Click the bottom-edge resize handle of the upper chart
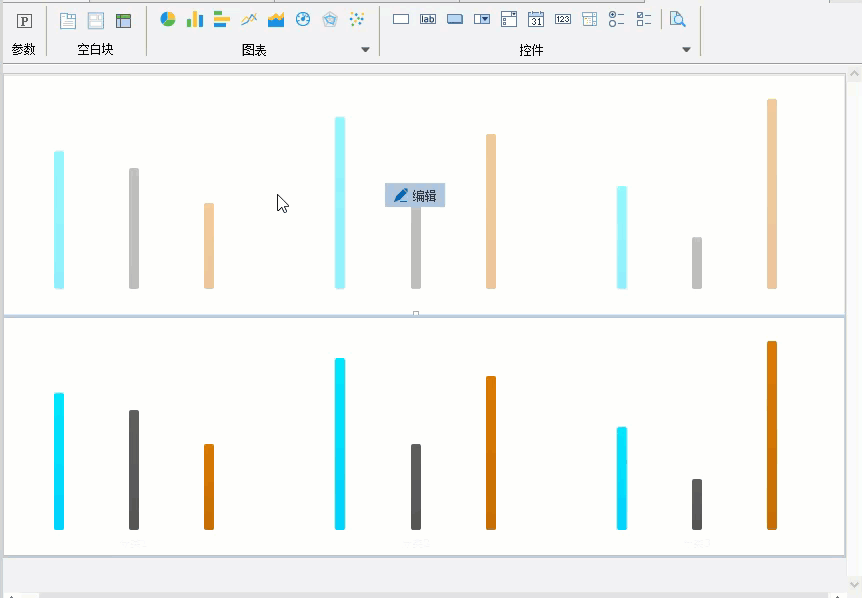The height and width of the screenshot is (598, 862). [x=416, y=314]
